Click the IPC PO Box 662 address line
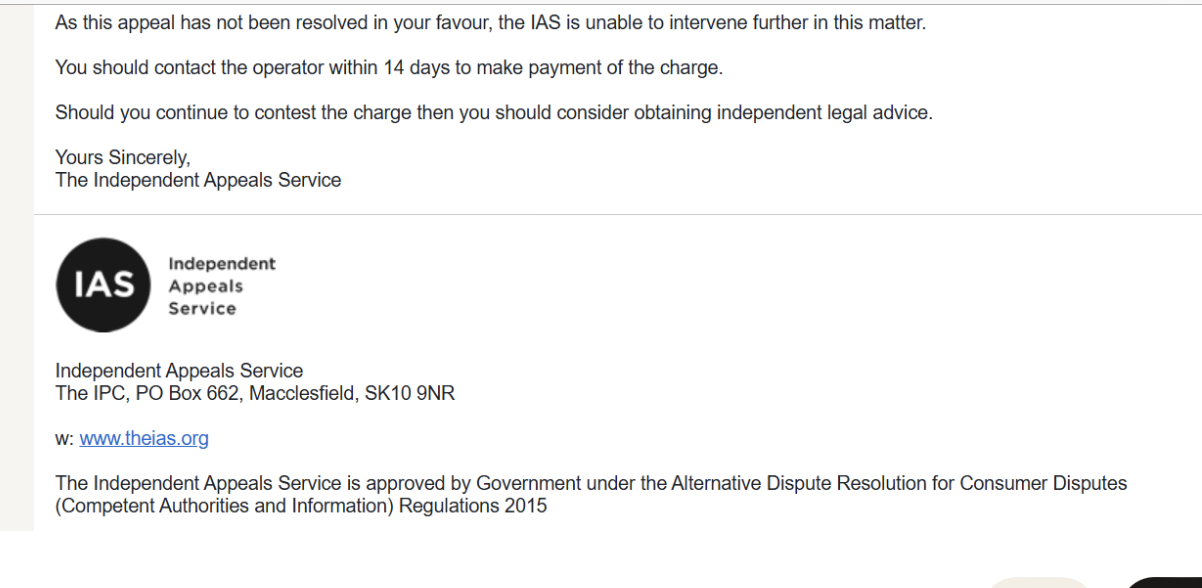 255,393
